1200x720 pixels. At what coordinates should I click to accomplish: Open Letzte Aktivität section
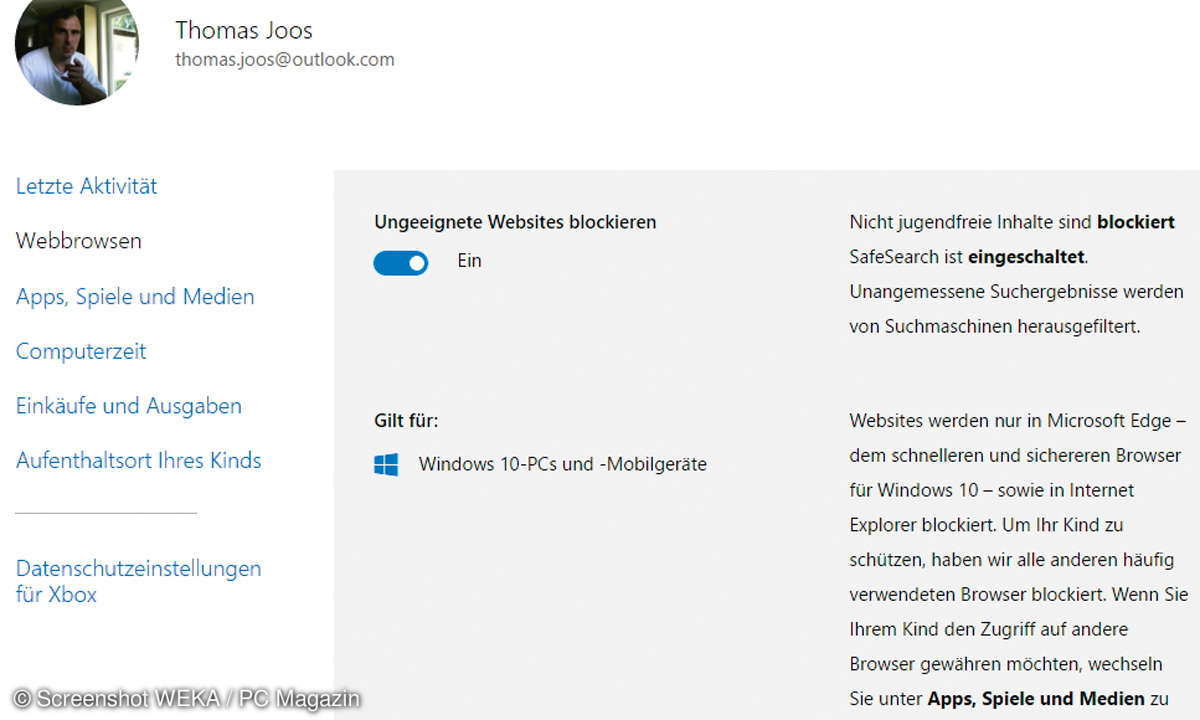[87, 186]
